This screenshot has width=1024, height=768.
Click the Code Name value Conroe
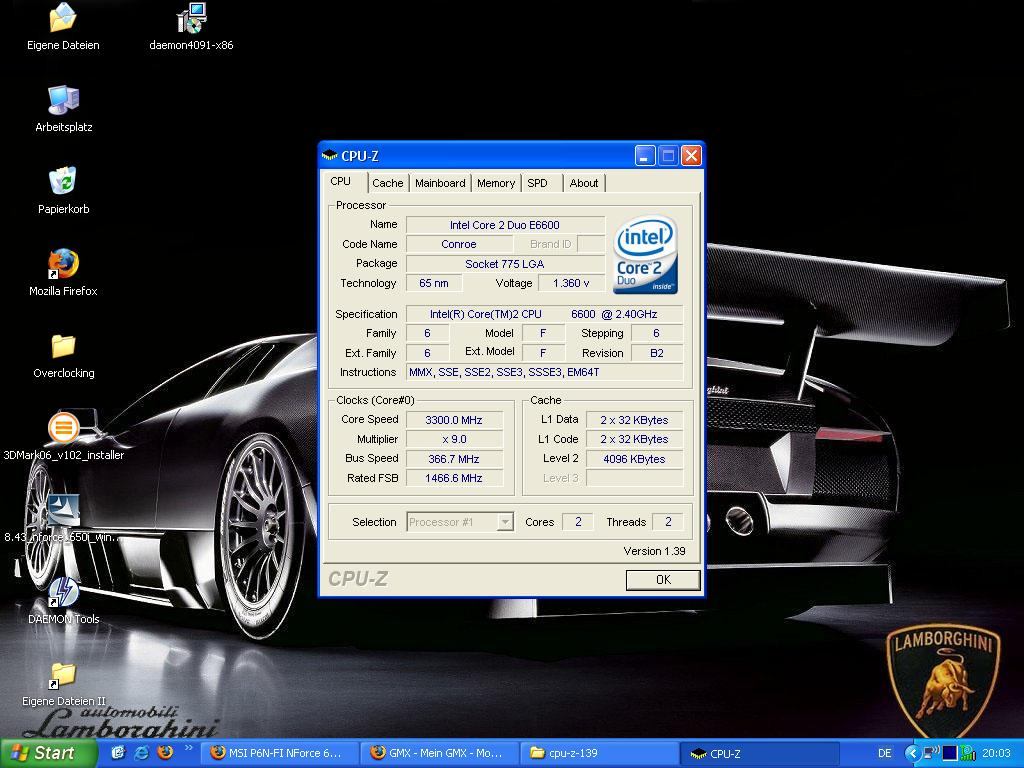point(458,244)
